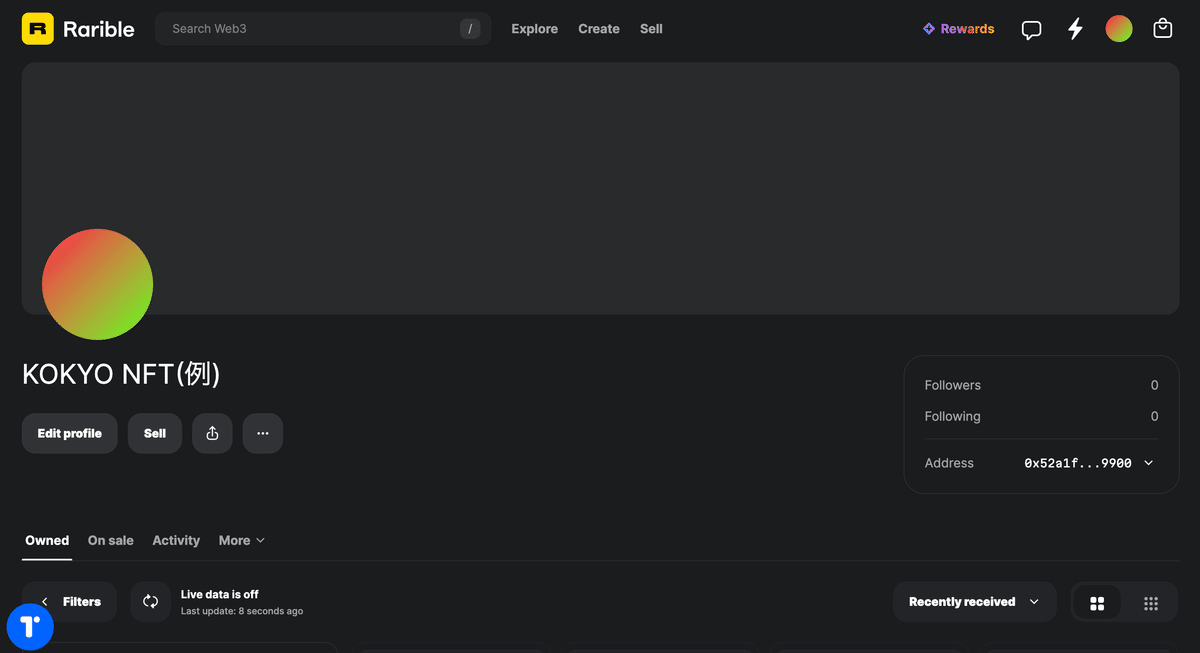The width and height of the screenshot is (1200, 653).
Task: Click the KOKYO NFT(例) profile name
Action: click(121, 374)
